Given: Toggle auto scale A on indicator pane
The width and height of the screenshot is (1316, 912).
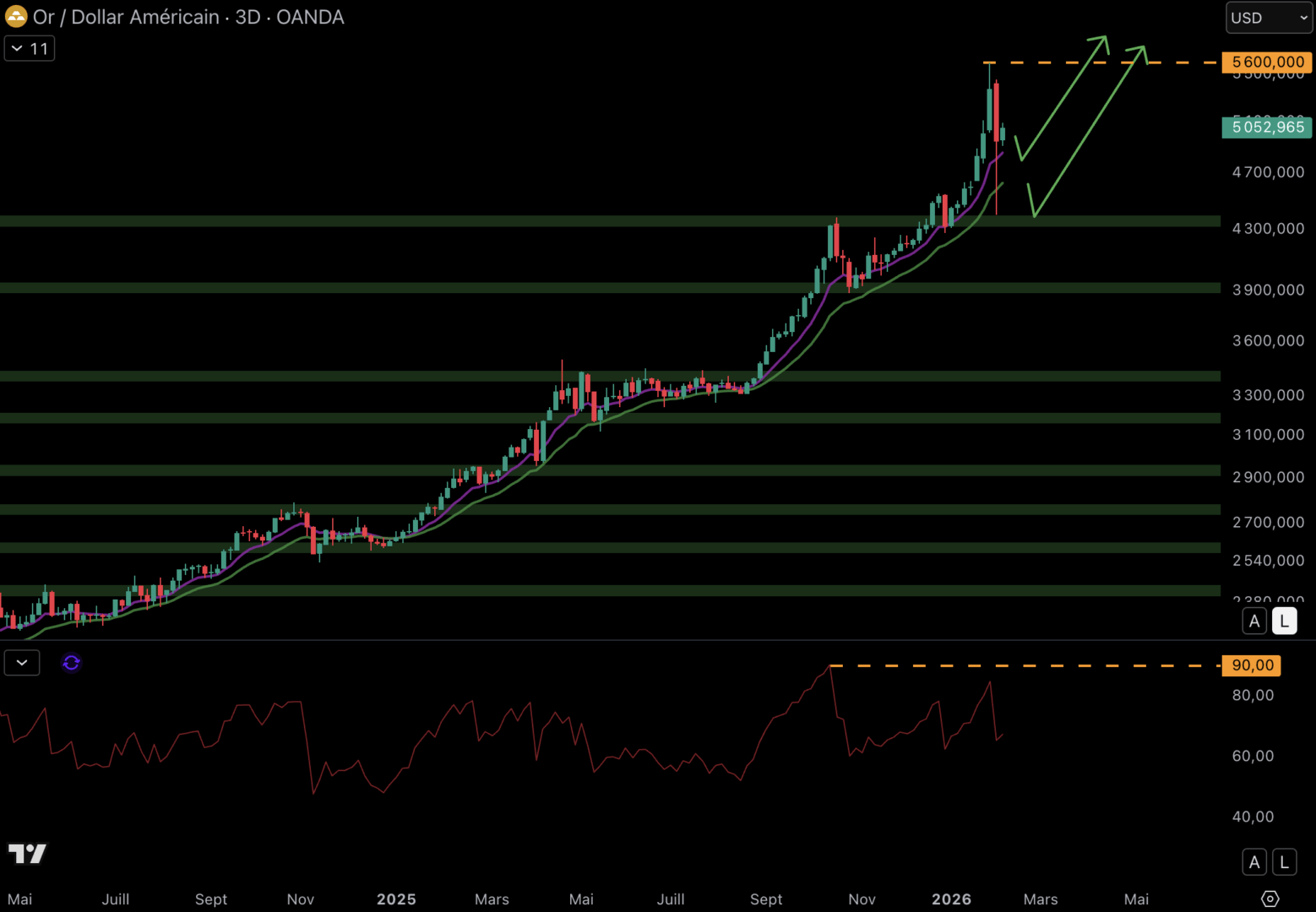Looking at the screenshot, I should 1254,862.
